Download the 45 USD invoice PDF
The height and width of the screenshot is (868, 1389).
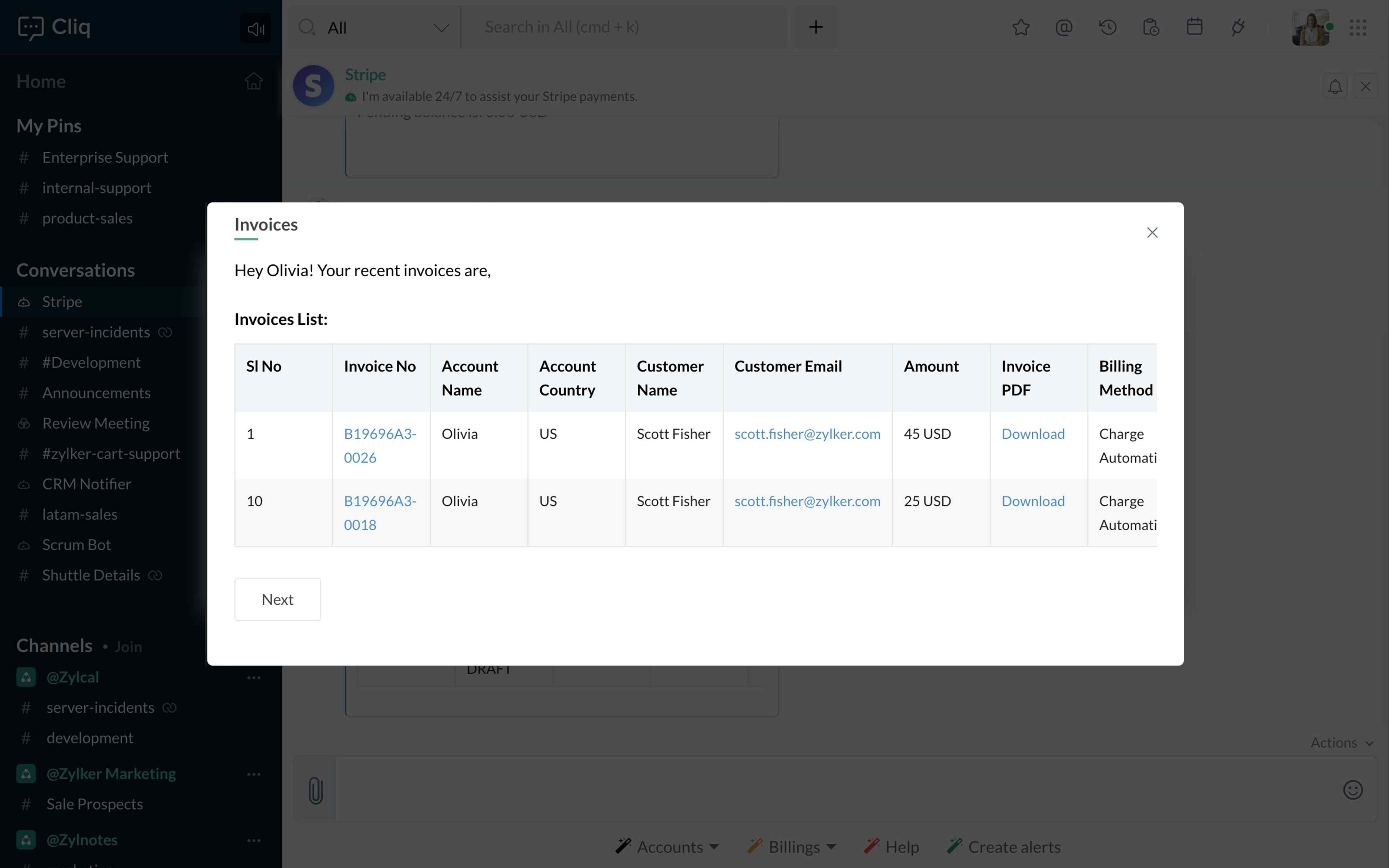(x=1033, y=433)
